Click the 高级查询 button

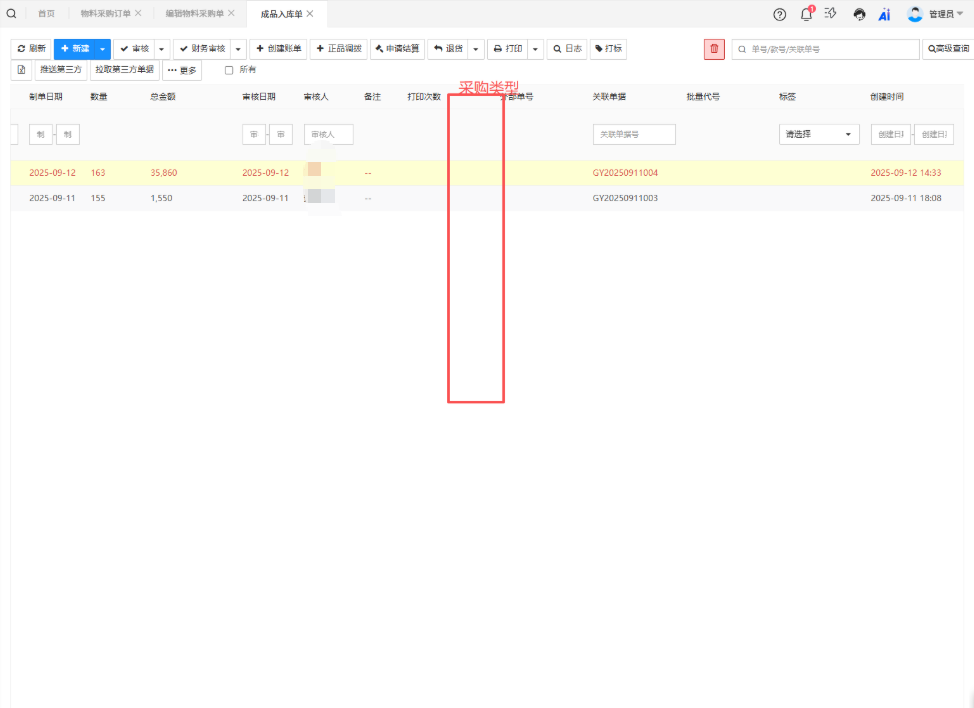[x=947, y=49]
